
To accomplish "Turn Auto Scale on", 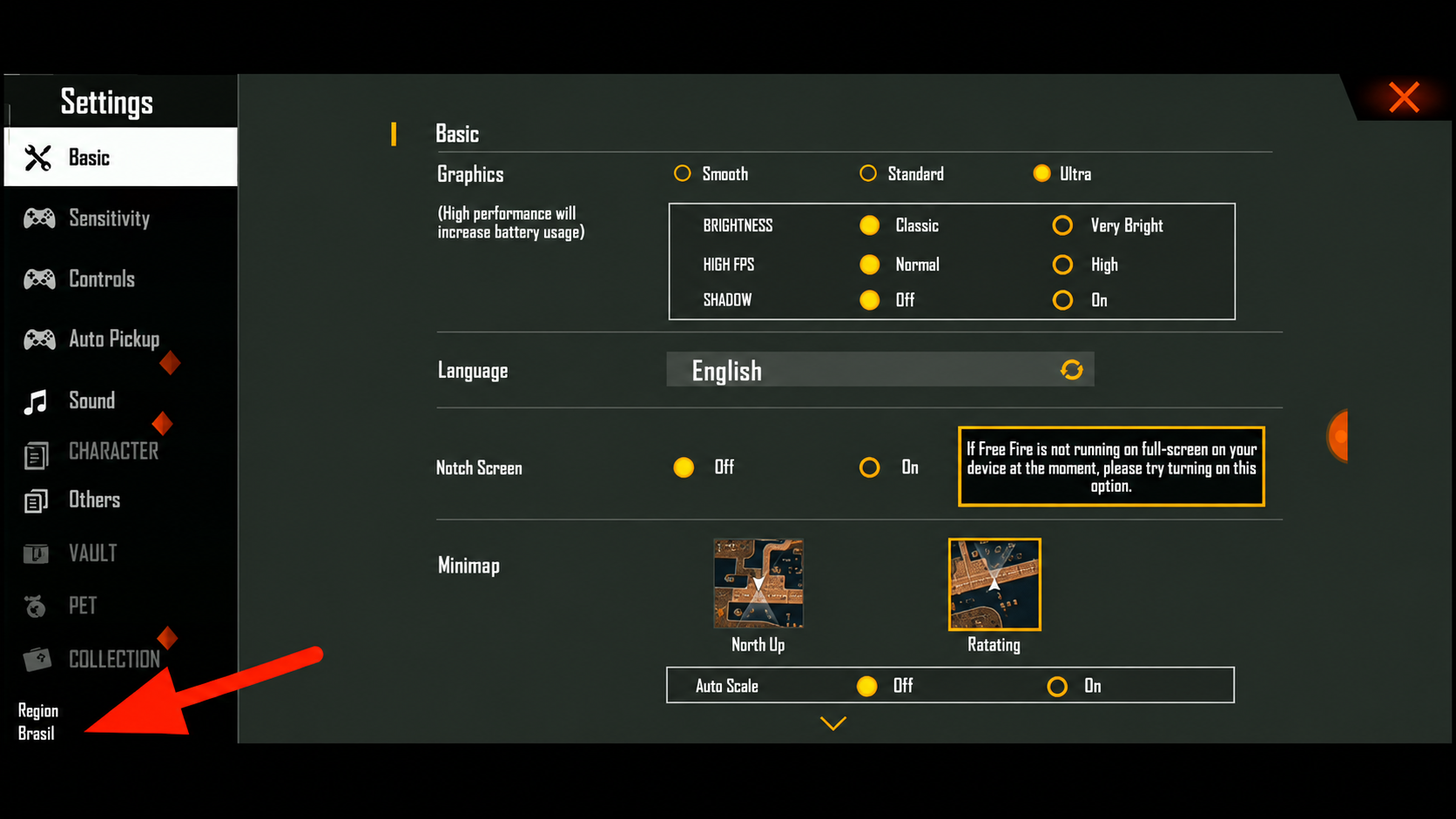I will 1075,686.
